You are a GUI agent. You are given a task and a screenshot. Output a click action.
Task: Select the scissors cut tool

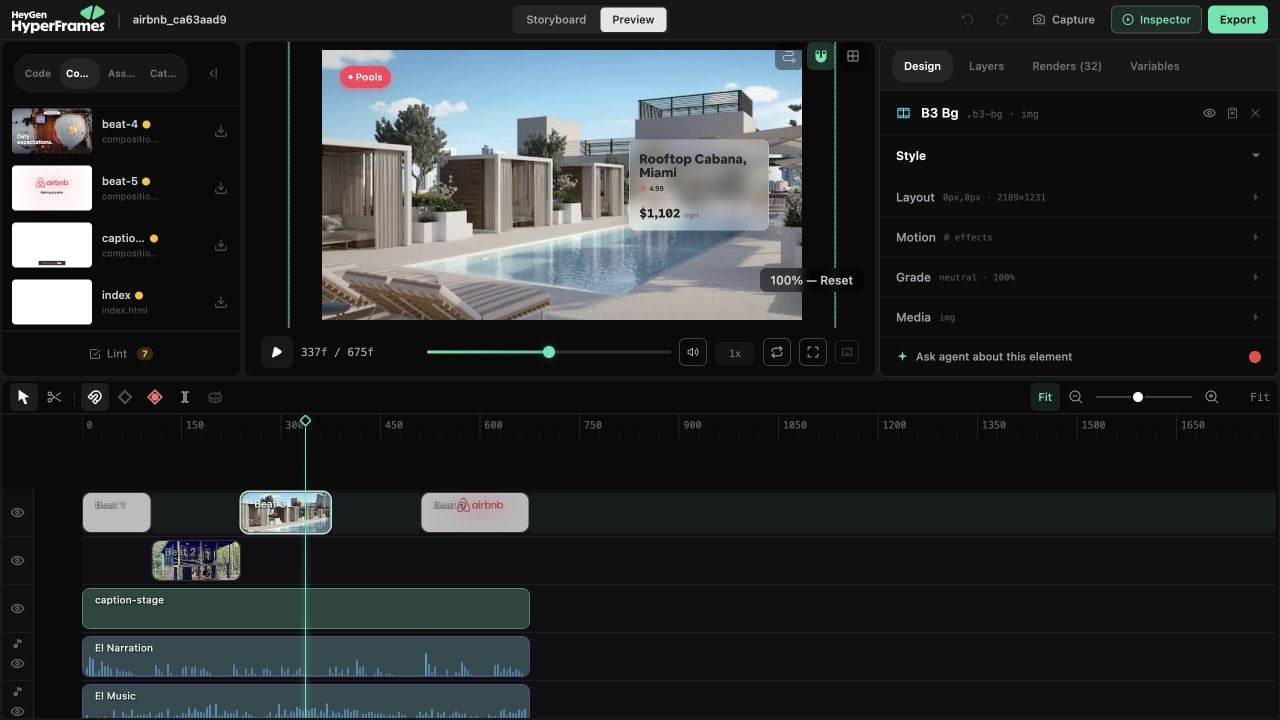tap(54, 397)
